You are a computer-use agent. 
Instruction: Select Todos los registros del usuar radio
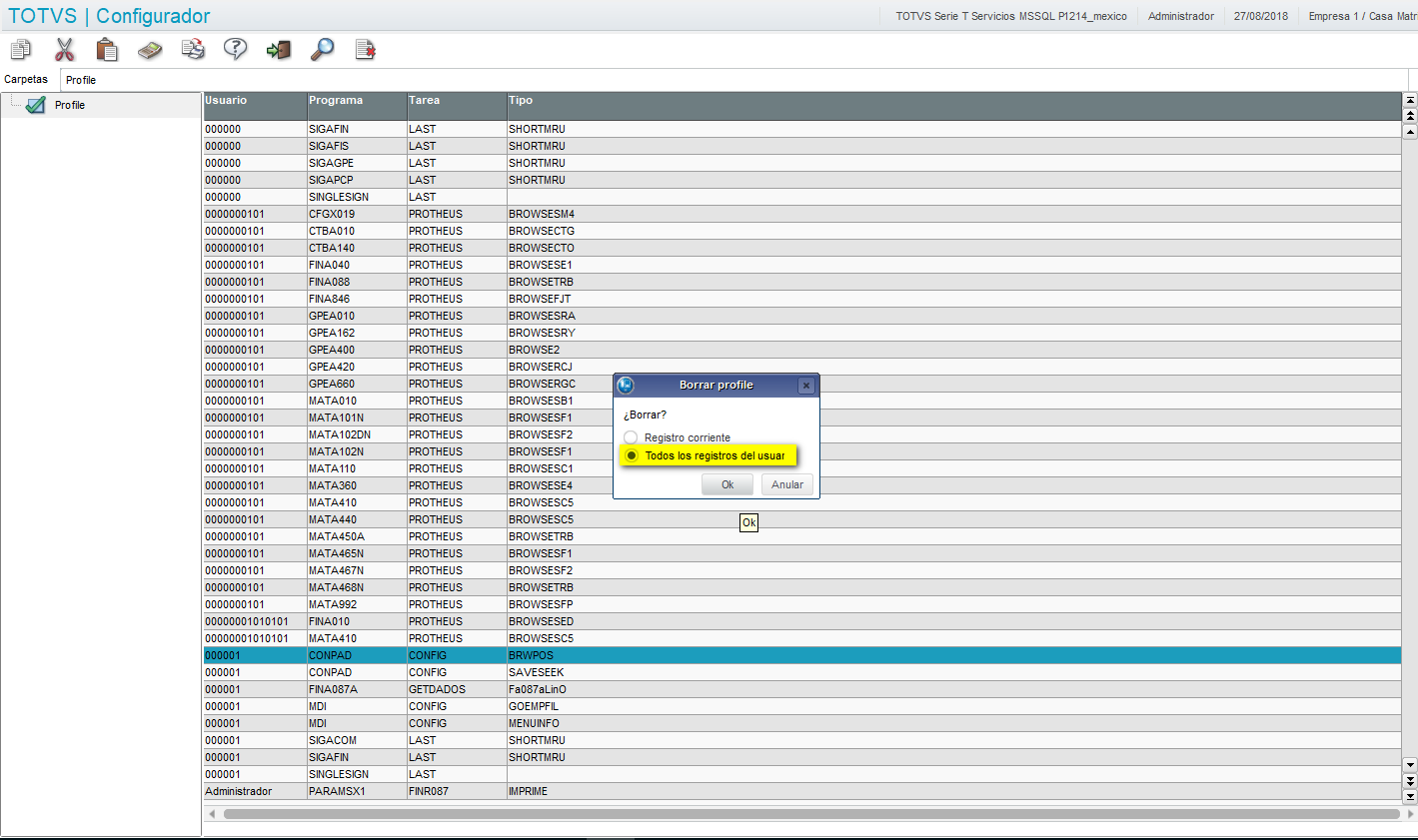pos(631,455)
